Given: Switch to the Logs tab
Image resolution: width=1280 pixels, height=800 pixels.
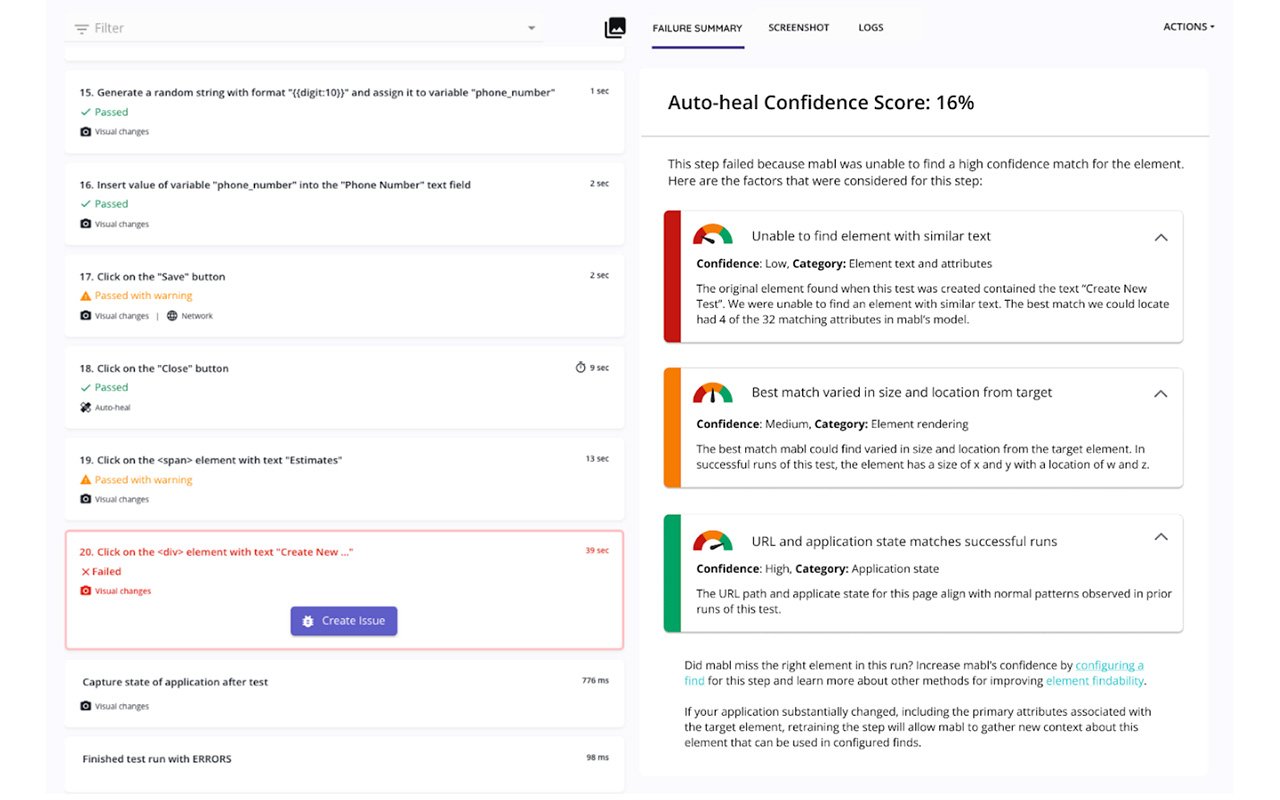Looking at the screenshot, I should (x=870, y=28).
